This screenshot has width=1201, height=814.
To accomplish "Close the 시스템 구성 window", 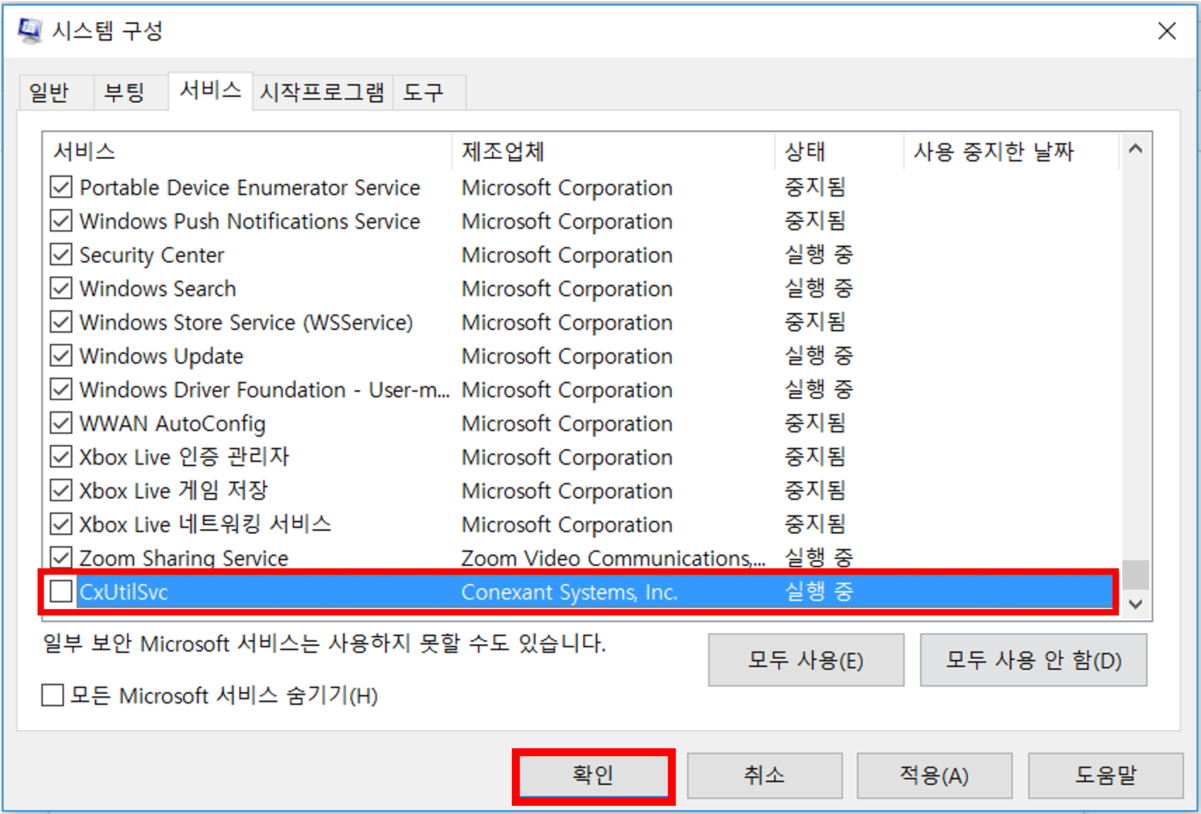I will (1167, 31).
